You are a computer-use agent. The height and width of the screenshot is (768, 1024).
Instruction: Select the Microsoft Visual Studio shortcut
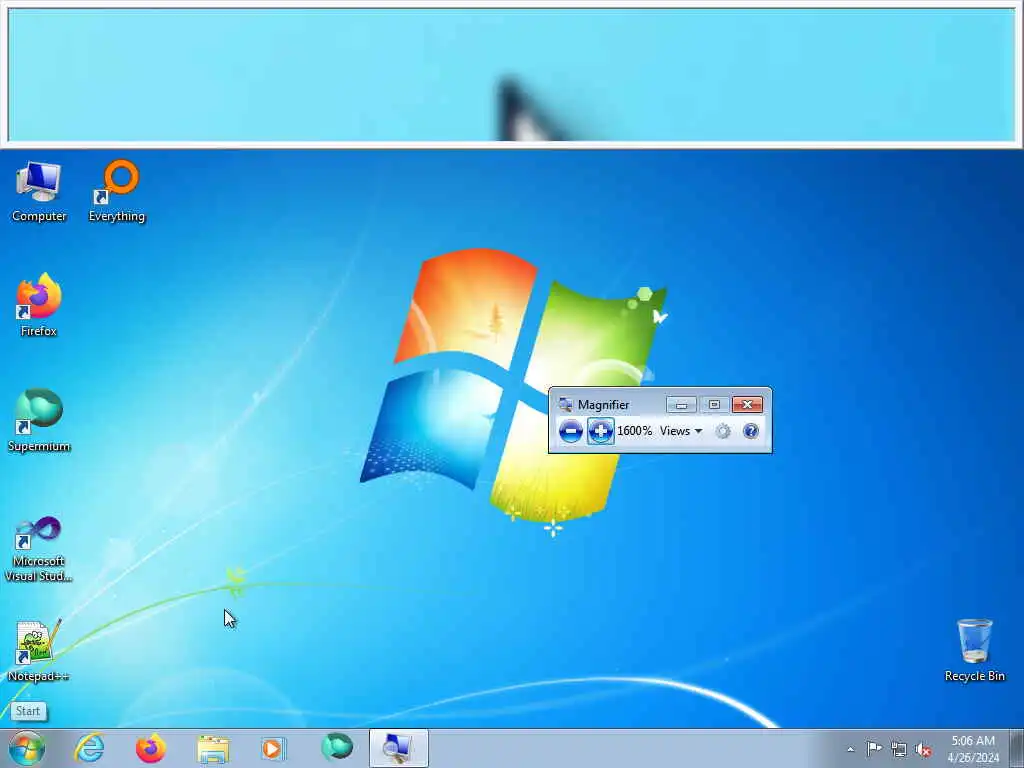39,549
